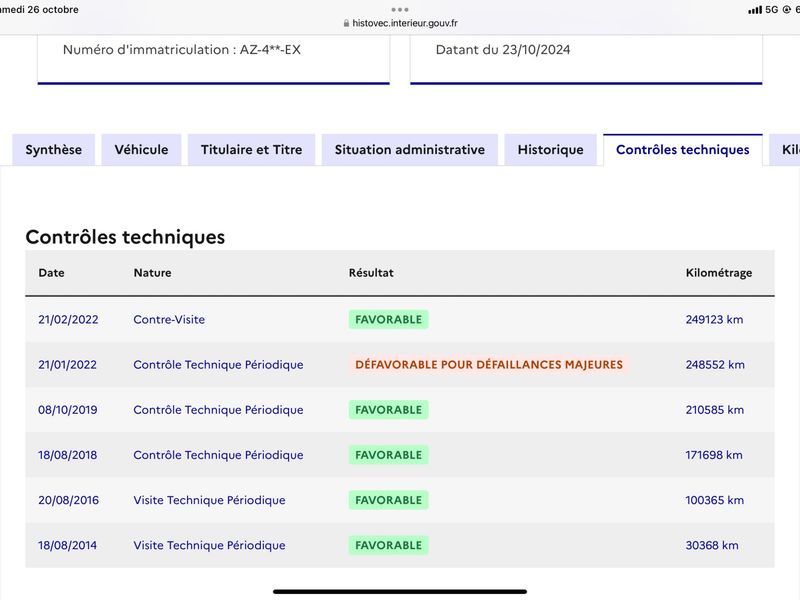Viewport: 800px width, 600px height.
Task: Go to the Historique tab
Action: click(x=551, y=149)
